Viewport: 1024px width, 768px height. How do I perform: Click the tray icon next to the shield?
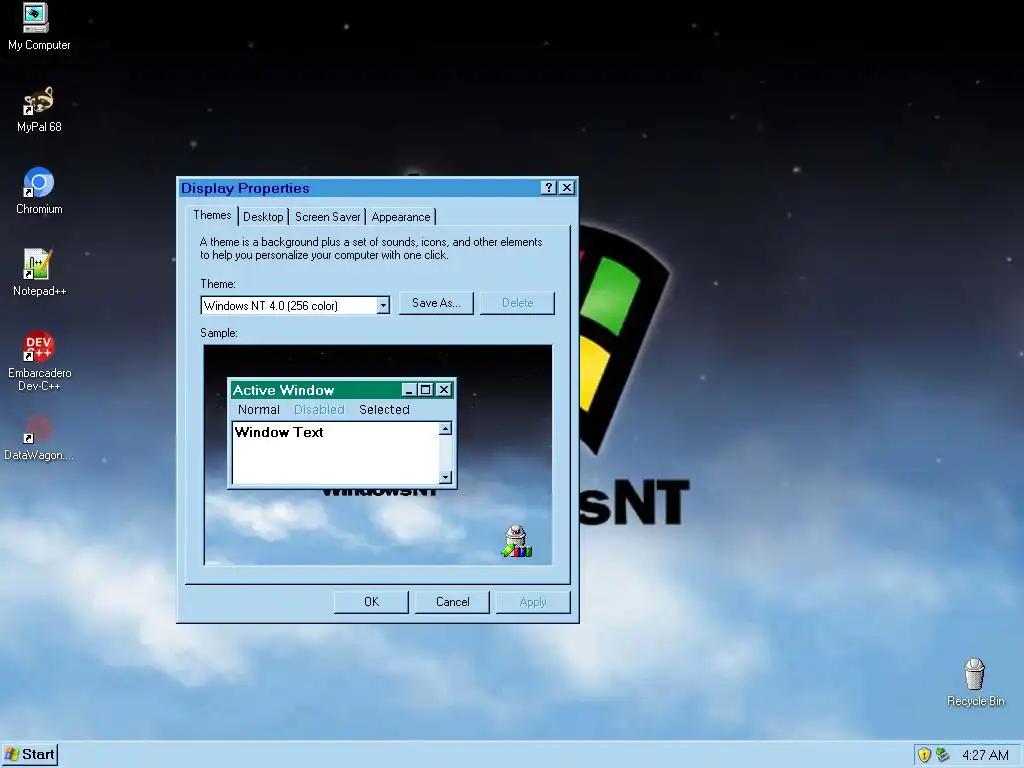(942, 755)
